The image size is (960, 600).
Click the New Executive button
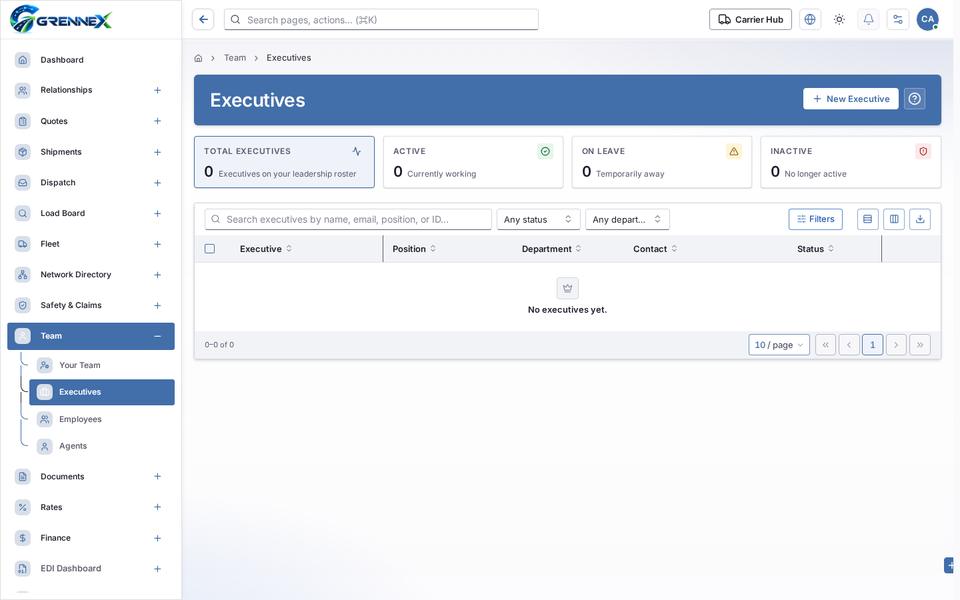pyautogui.click(x=850, y=99)
